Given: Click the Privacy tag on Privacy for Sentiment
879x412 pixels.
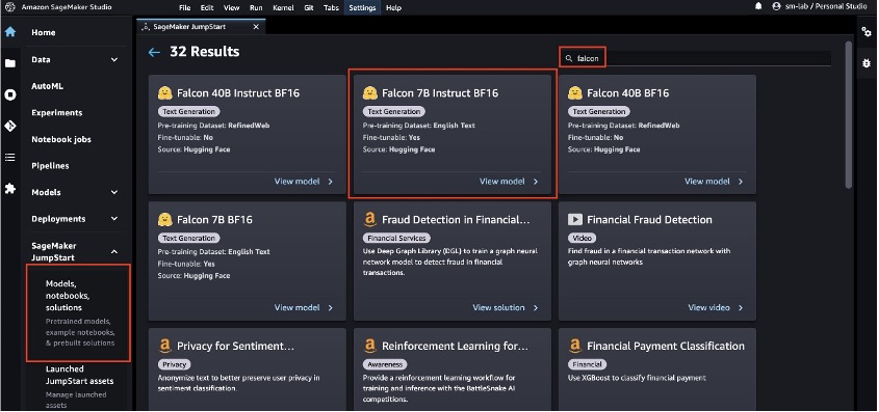Looking at the screenshot, I should [x=174, y=364].
